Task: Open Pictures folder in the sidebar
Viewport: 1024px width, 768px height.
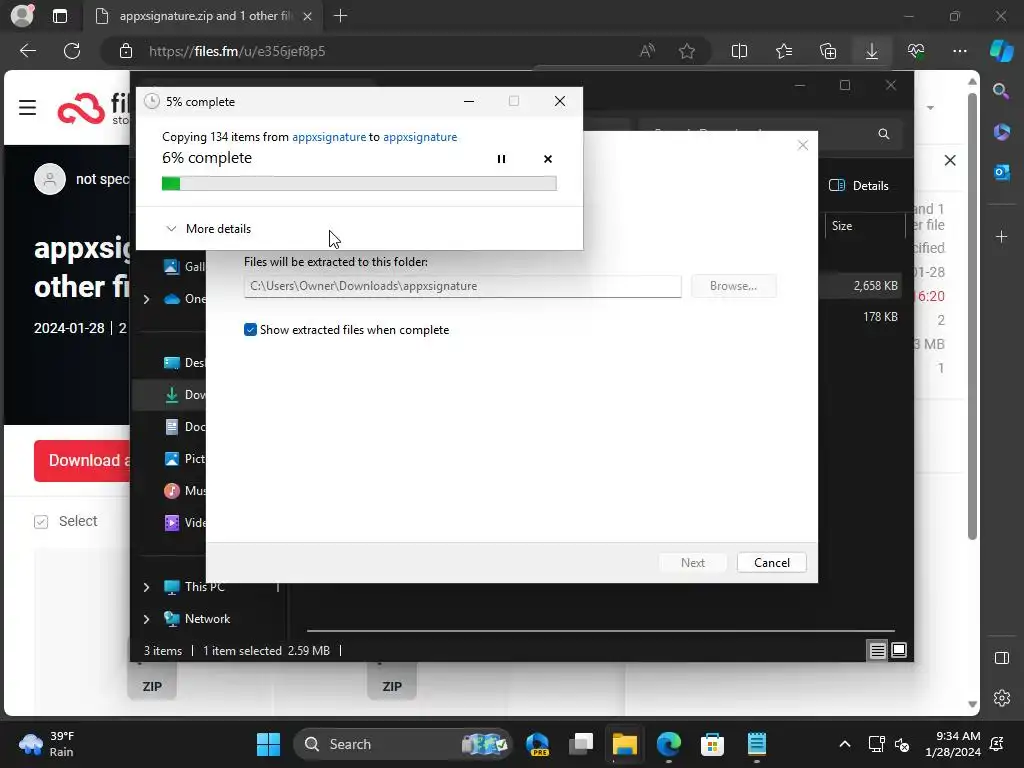Action: click(x=184, y=458)
